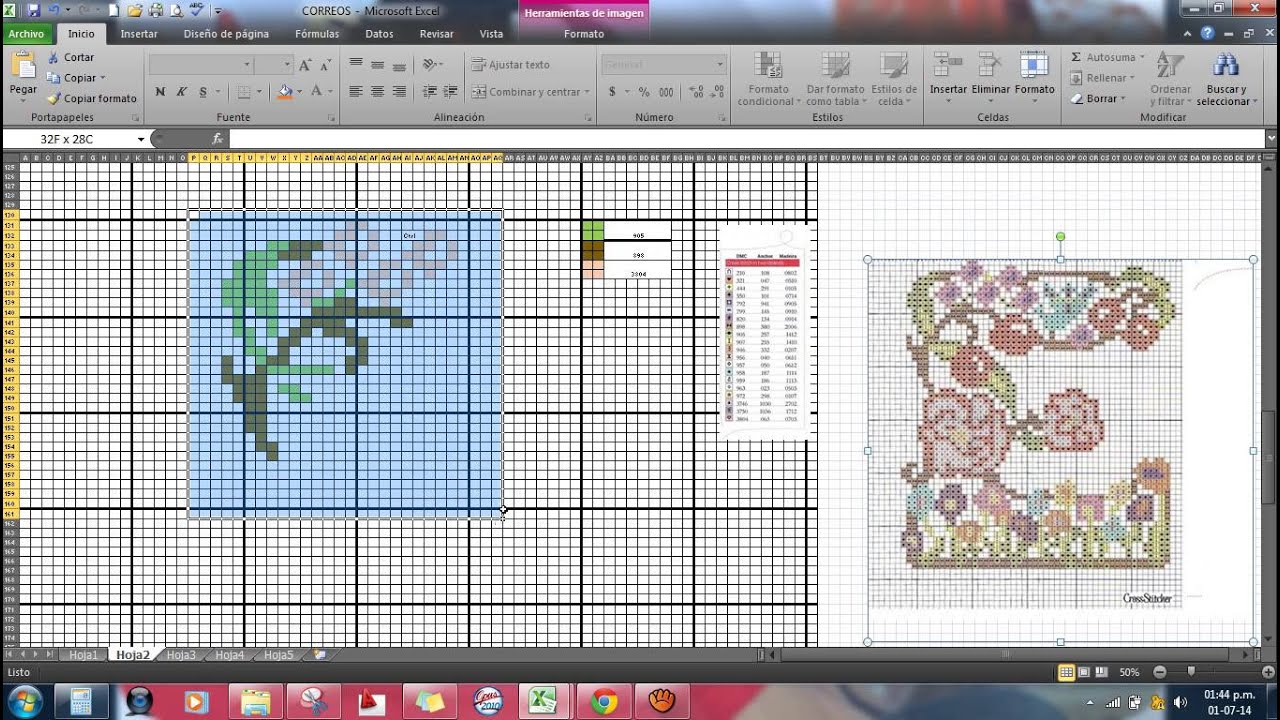Run spelling check from the ABC icon
1280x720 pixels.
(x=196, y=11)
